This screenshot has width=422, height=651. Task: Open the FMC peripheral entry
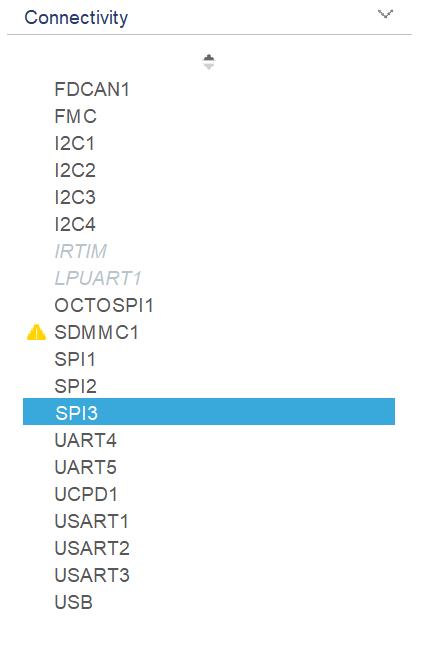click(x=76, y=116)
